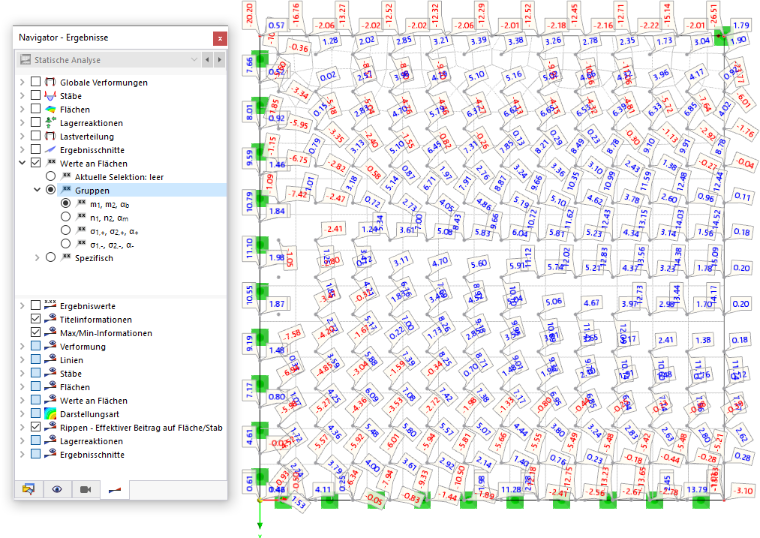The image size is (760, 538).
Task: Open the navigator data tab icon
Action: click(x=29, y=489)
